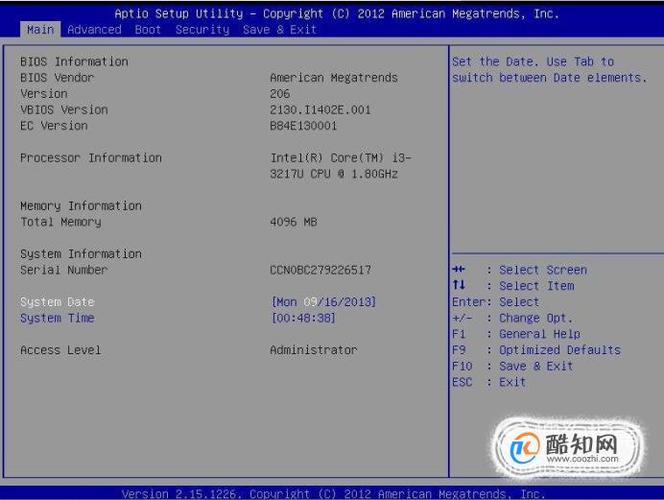The image size is (664, 500).
Task: Go to the Security tab
Action: [202, 30]
